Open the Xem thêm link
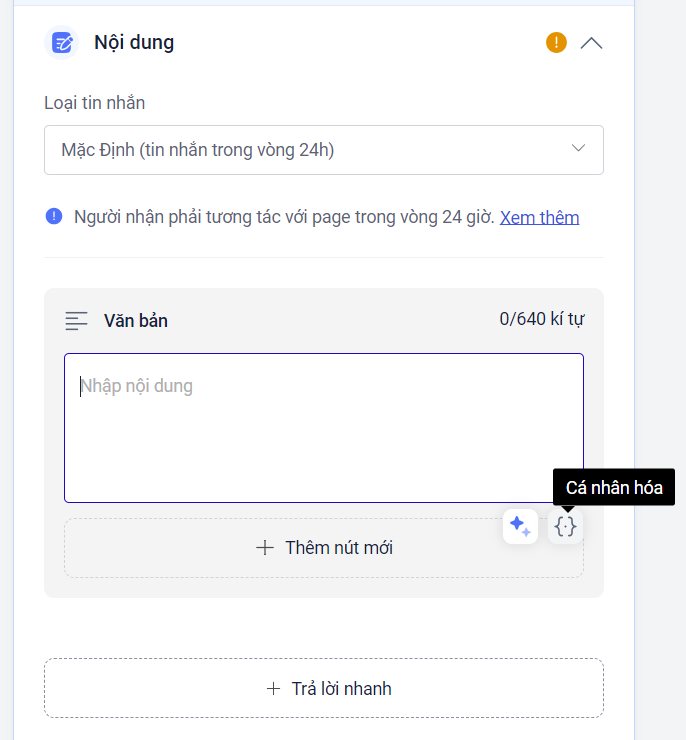This screenshot has width=686, height=740. coord(539,217)
